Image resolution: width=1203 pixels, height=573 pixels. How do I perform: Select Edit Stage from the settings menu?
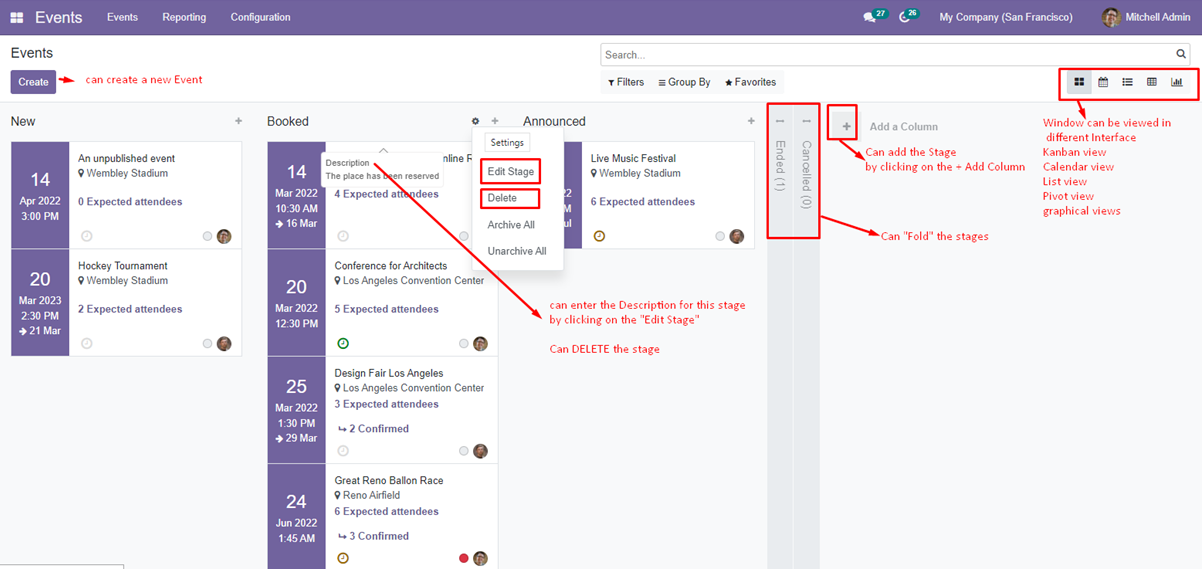point(510,172)
